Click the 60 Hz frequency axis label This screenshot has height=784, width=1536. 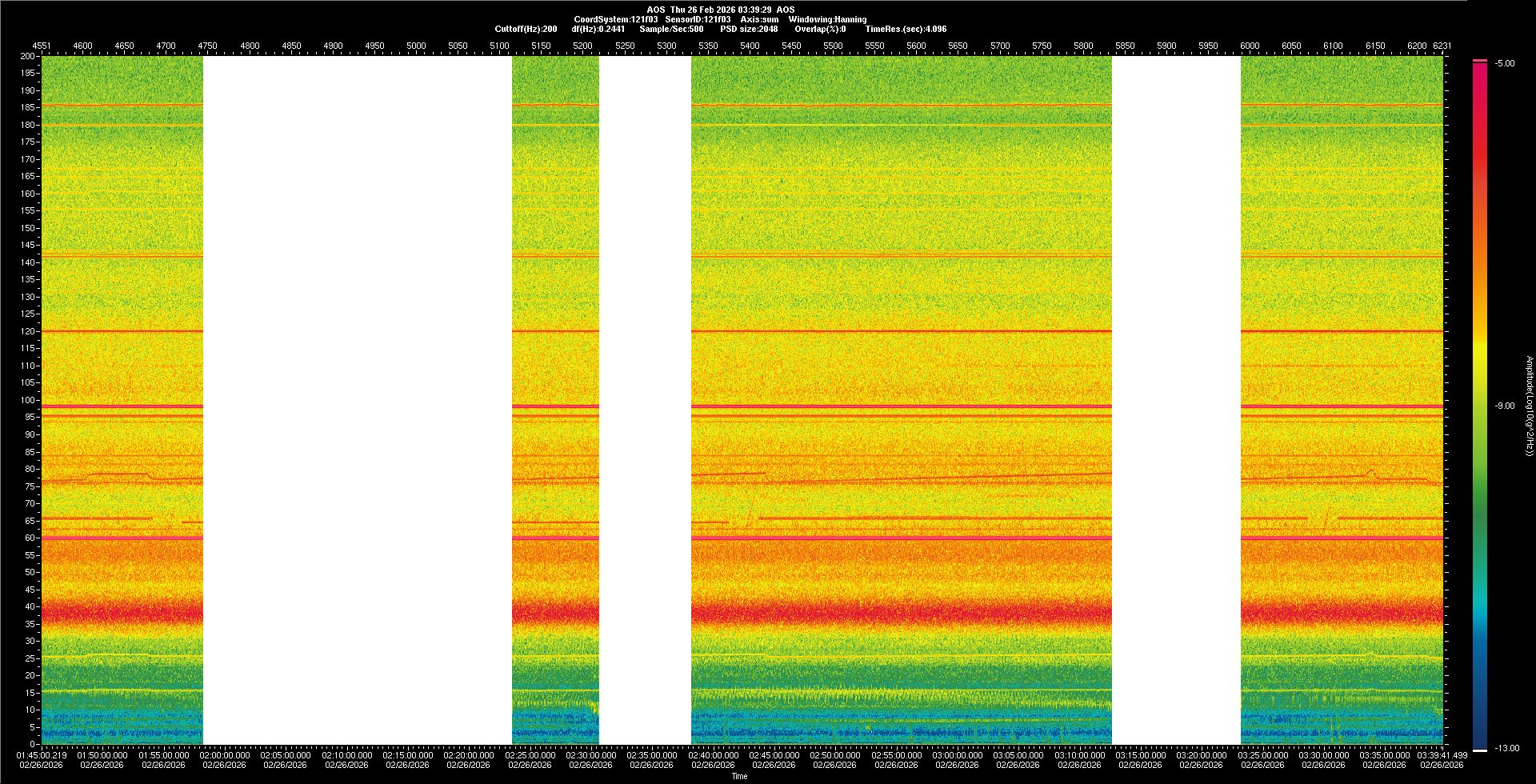30,538
